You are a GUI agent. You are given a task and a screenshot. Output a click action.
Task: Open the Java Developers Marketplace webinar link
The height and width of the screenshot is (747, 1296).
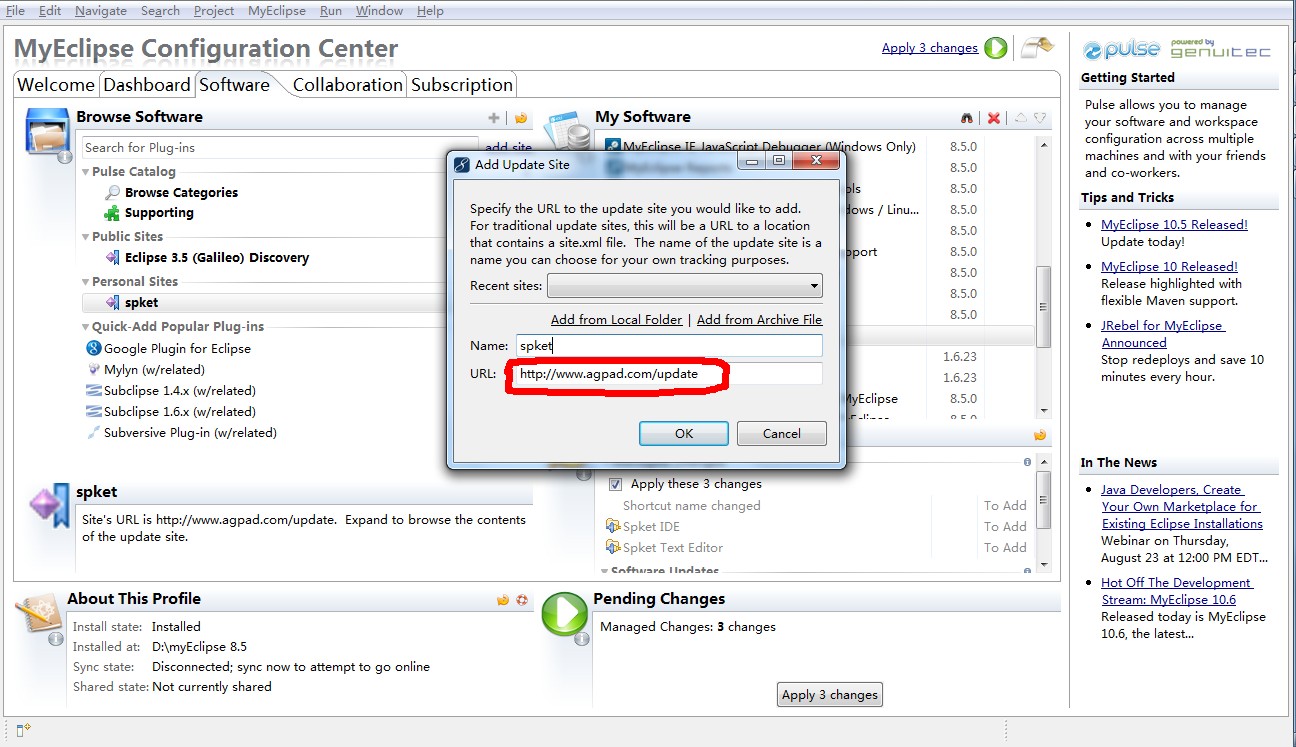pyautogui.click(x=1181, y=507)
